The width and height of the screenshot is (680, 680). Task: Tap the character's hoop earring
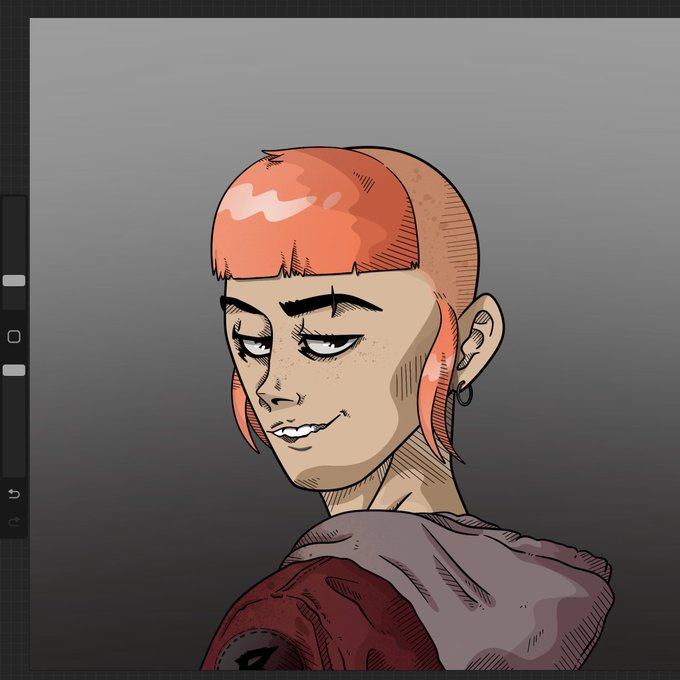tap(464, 395)
